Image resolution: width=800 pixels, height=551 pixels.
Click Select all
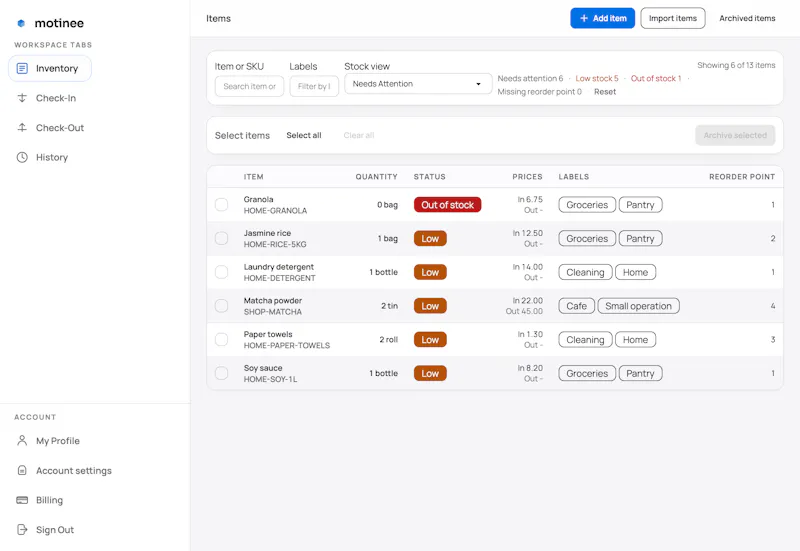pyautogui.click(x=304, y=135)
